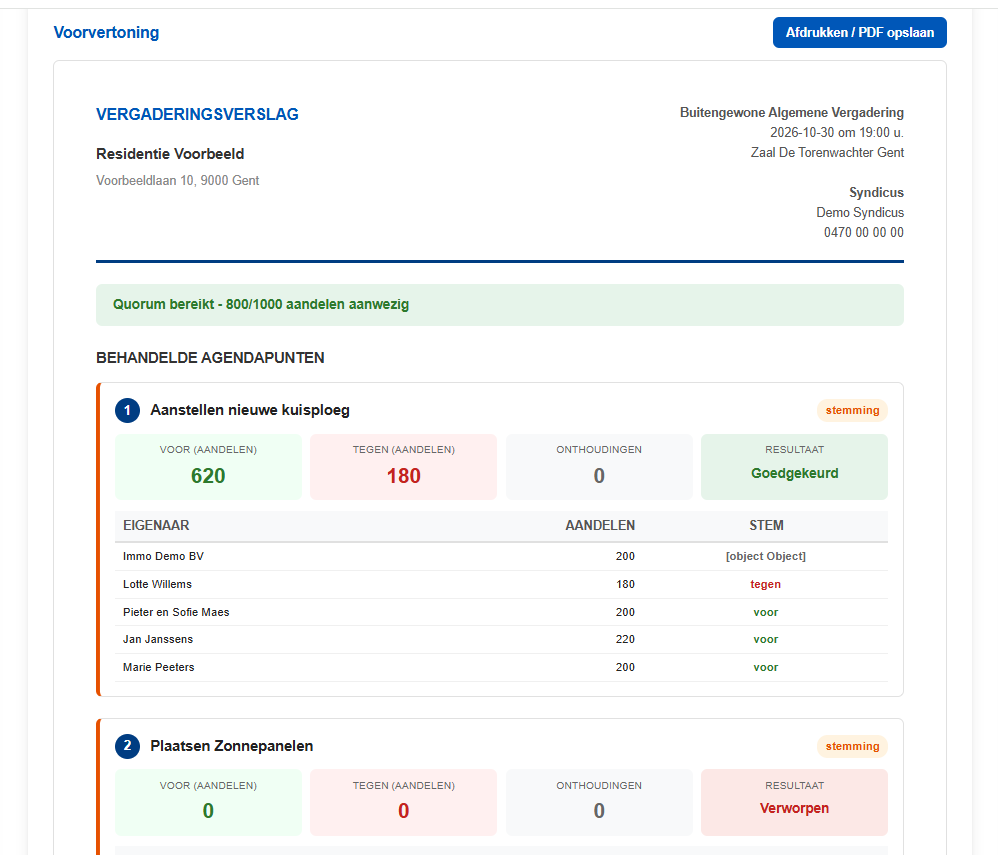Screen dimensions: 998x855
Task: Select the Residentie Voorbeeld building name
Action: (x=170, y=154)
